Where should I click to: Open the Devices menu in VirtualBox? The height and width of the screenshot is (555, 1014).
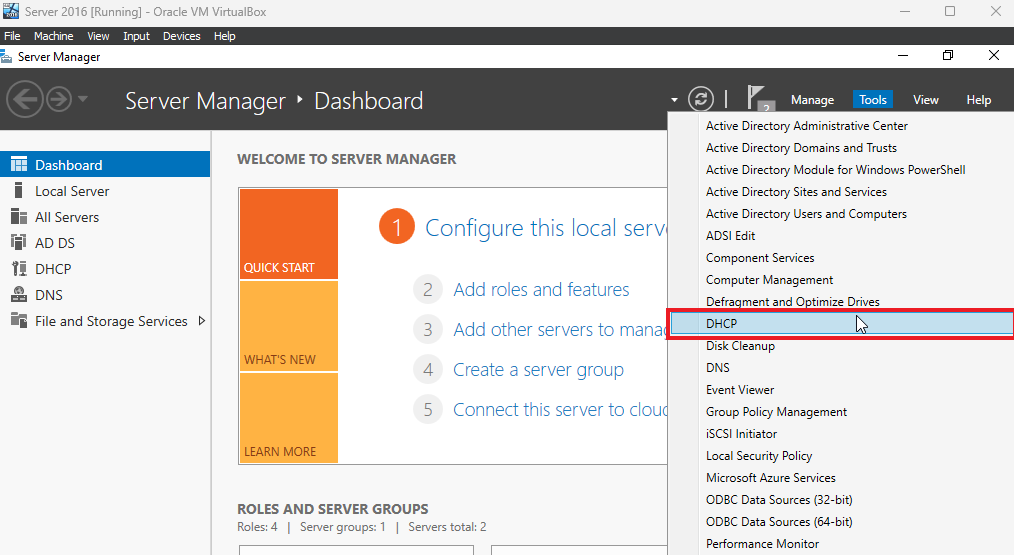pos(181,36)
